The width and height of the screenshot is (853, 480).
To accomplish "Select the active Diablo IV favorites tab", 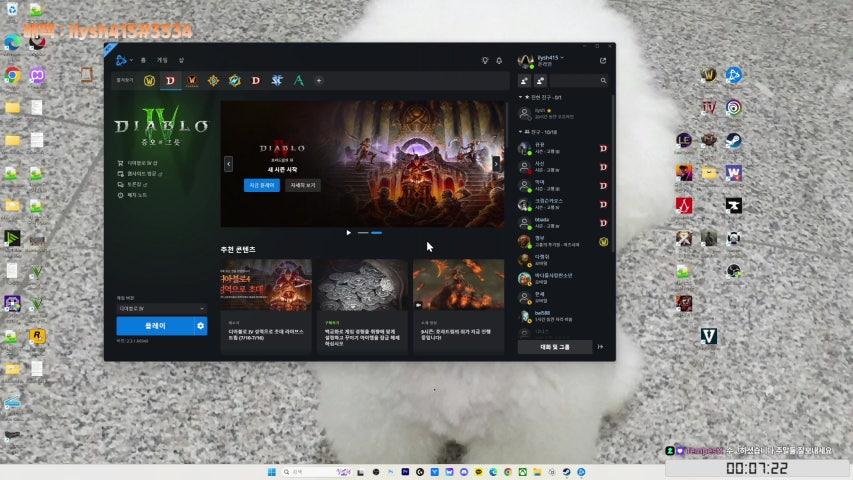I will click(170, 81).
